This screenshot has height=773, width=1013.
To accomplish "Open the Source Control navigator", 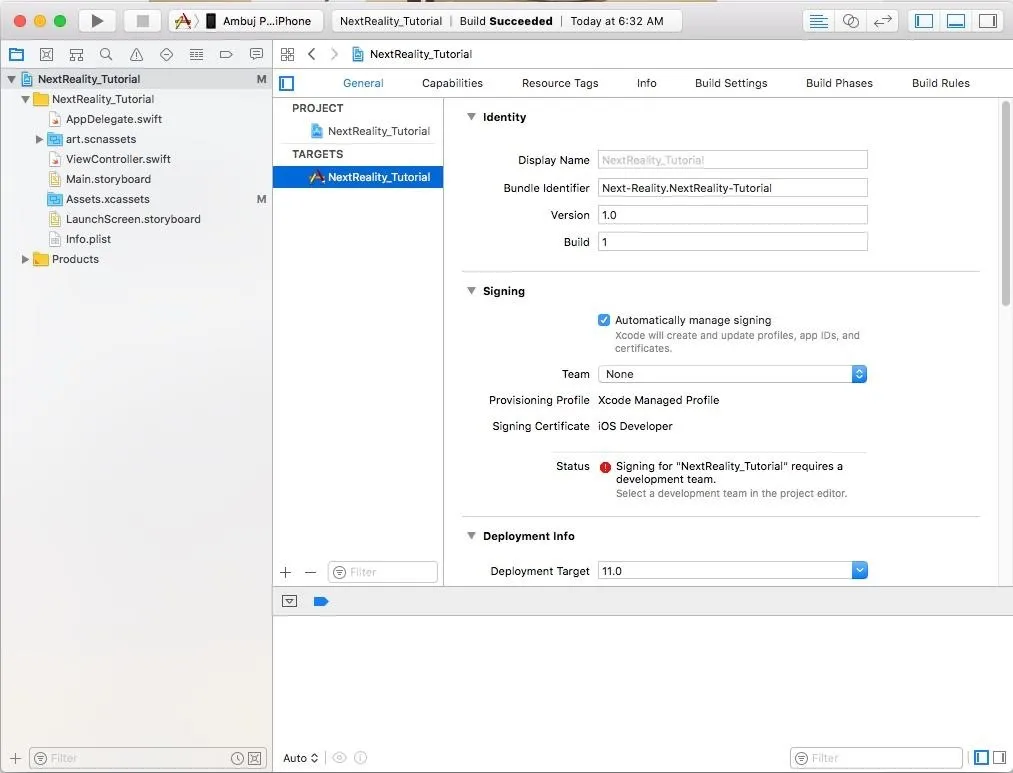I will coord(47,54).
